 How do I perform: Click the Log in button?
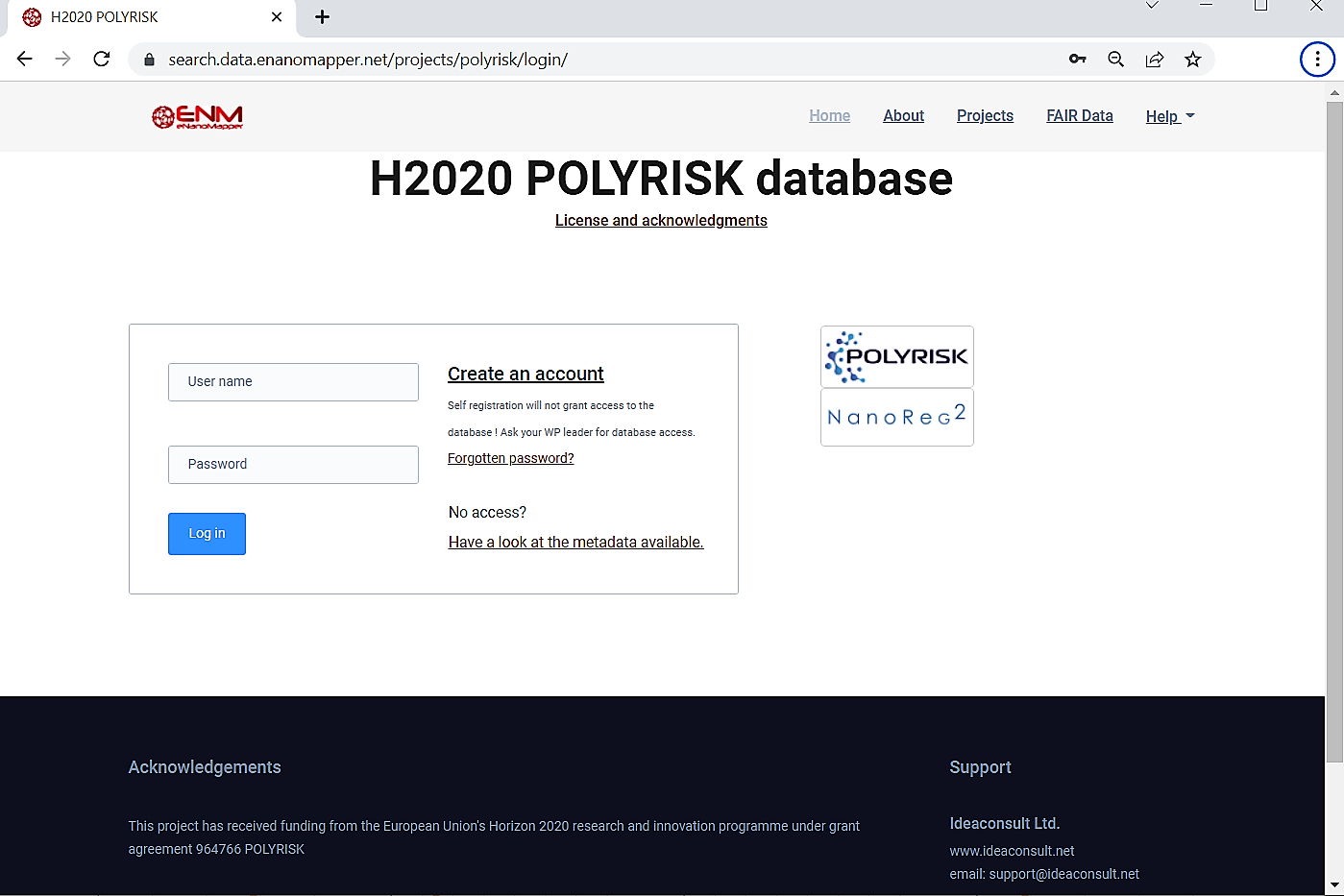(207, 534)
